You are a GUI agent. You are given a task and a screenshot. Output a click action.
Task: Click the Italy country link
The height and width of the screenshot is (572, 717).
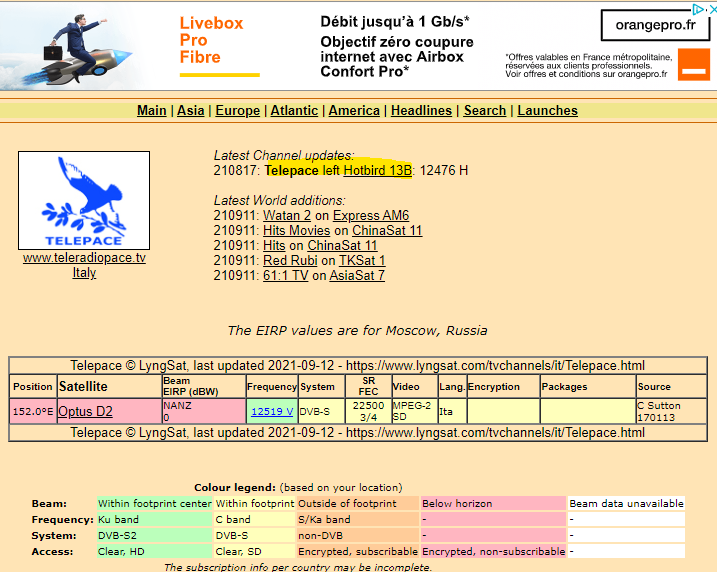[84, 273]
